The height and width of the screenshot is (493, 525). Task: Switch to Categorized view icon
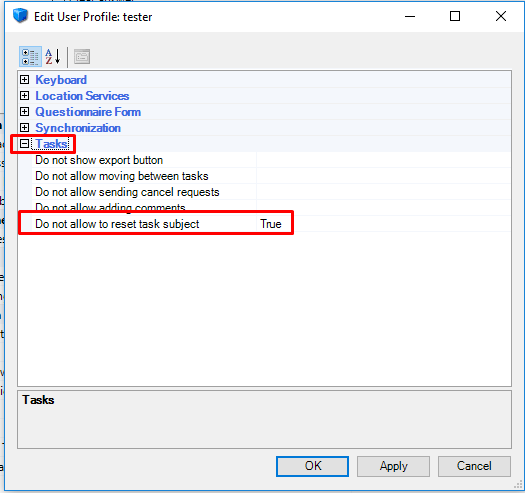tap(30, 57)
